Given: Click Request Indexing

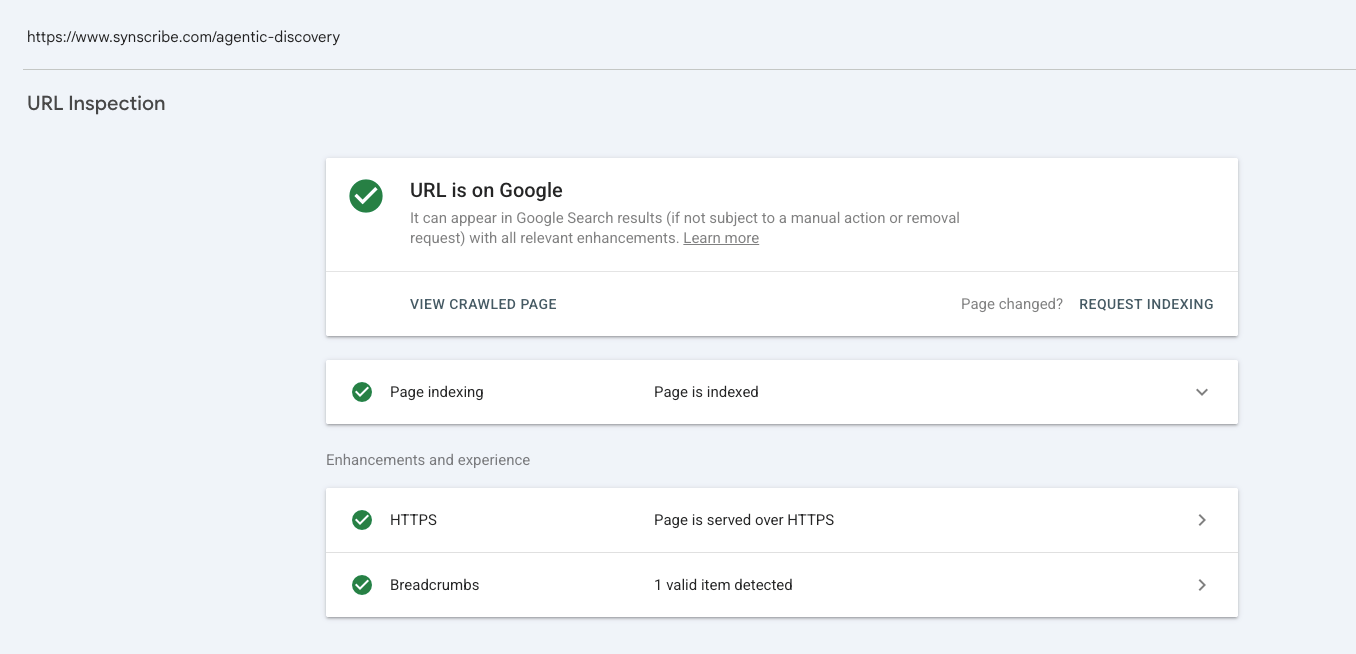Looking at the screenshot, I should pos(1146,304).
